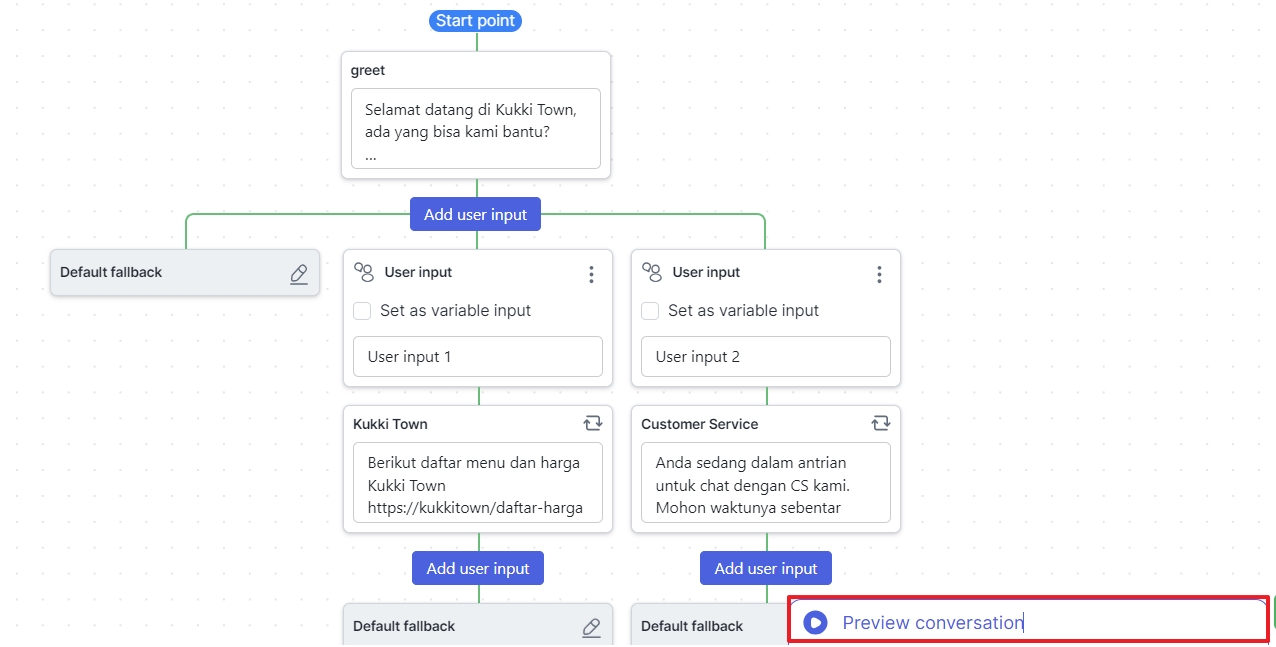Click Add user input under Customer Service node

[765, 567]
